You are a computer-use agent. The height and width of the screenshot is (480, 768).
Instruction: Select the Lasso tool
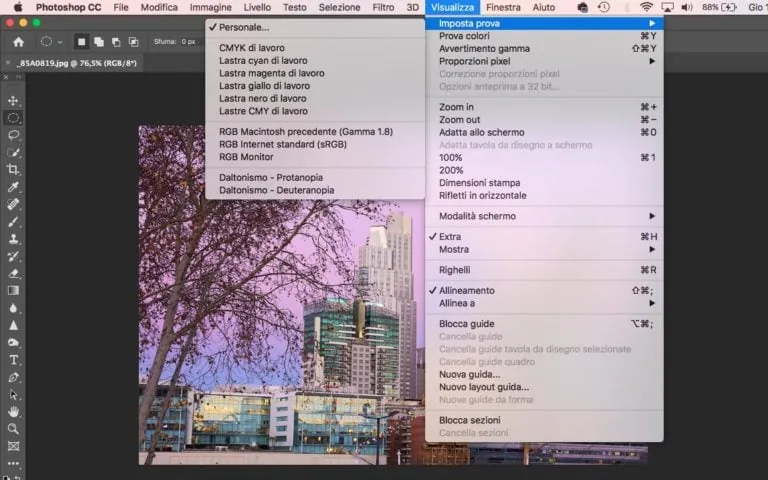14,134
